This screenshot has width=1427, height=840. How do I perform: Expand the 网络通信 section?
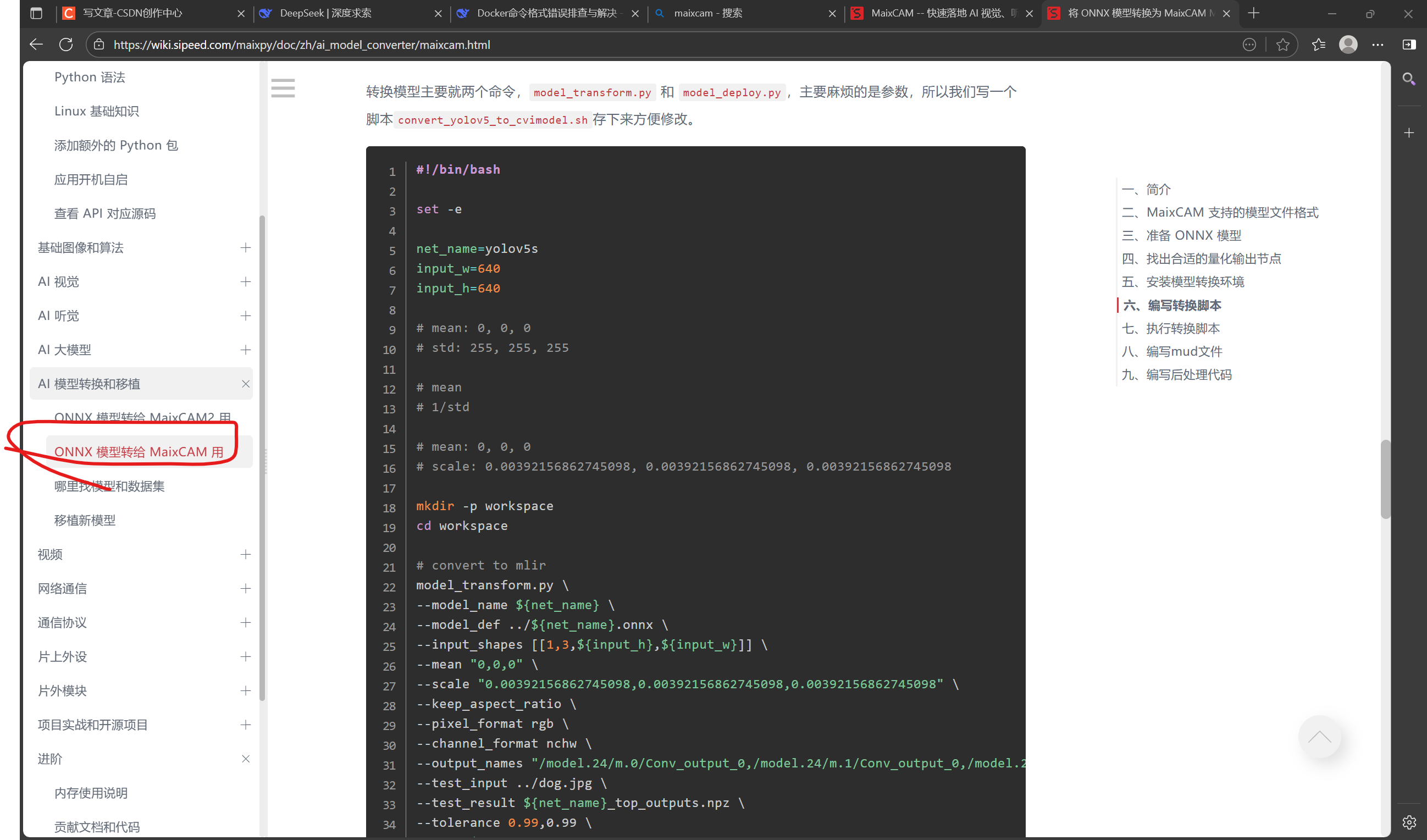coord(245,589)
